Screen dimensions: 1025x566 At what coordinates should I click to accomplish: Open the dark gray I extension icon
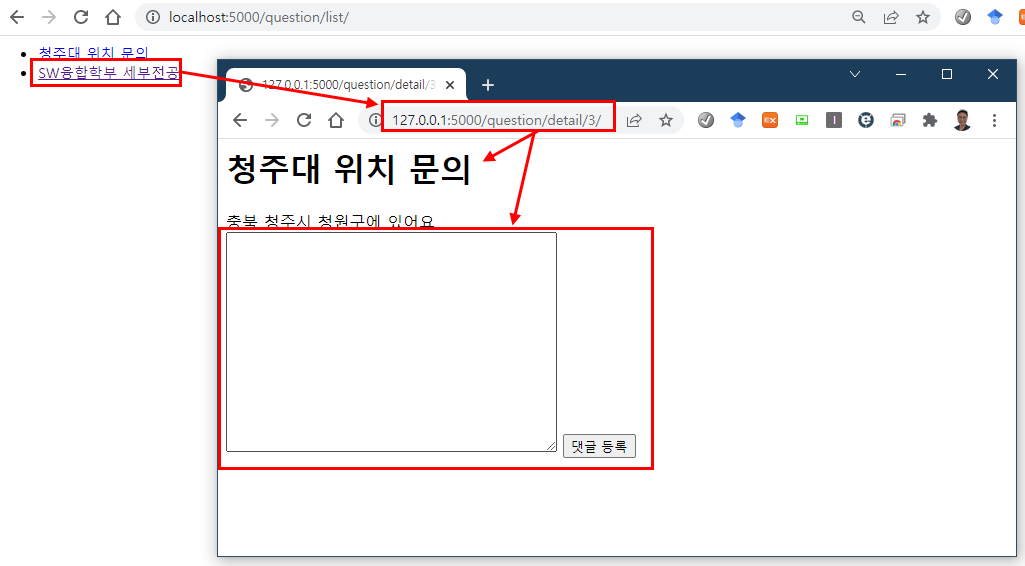coord(833,120)
